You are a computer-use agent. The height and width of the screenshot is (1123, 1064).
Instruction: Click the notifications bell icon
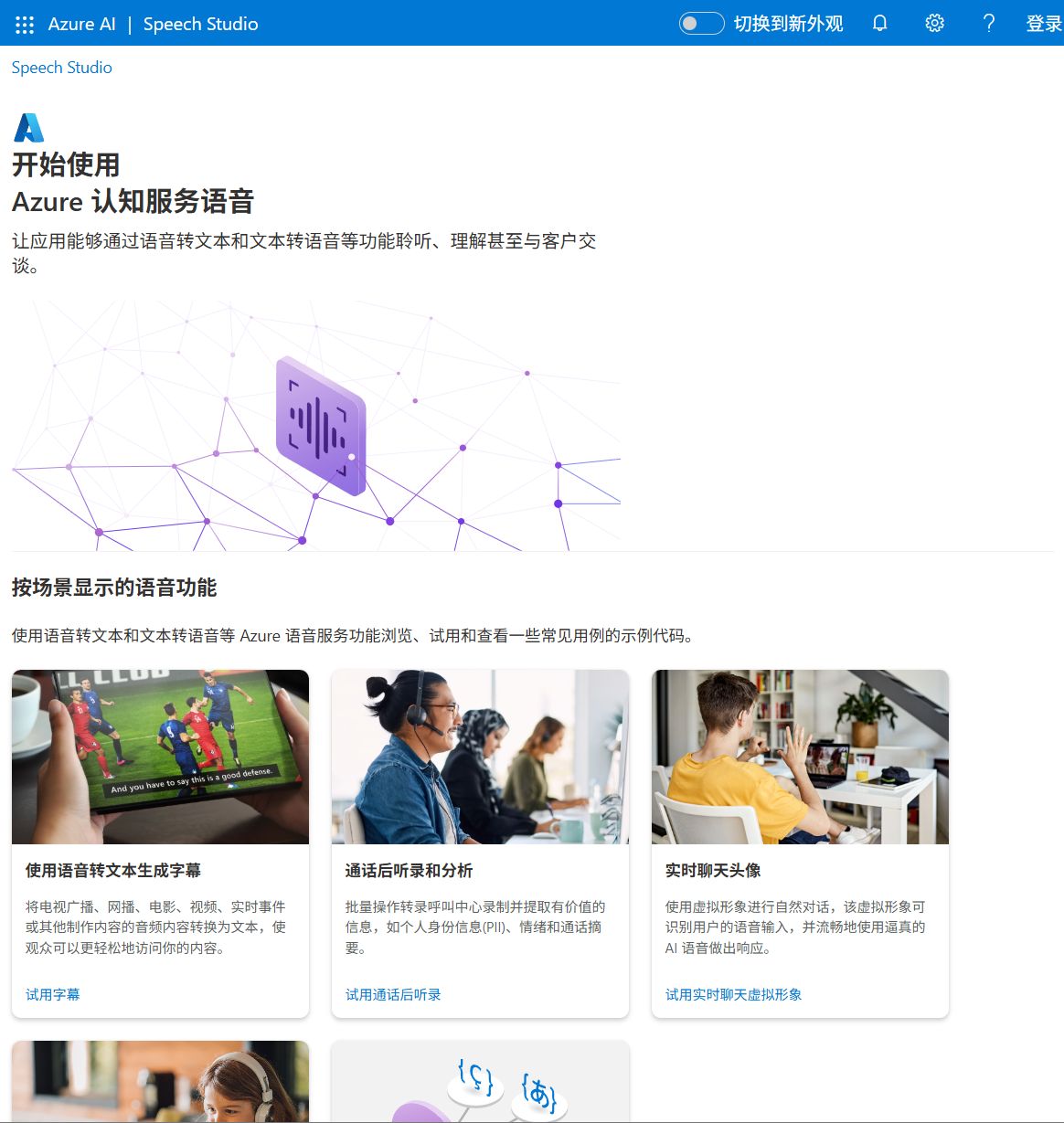(879, 24)
